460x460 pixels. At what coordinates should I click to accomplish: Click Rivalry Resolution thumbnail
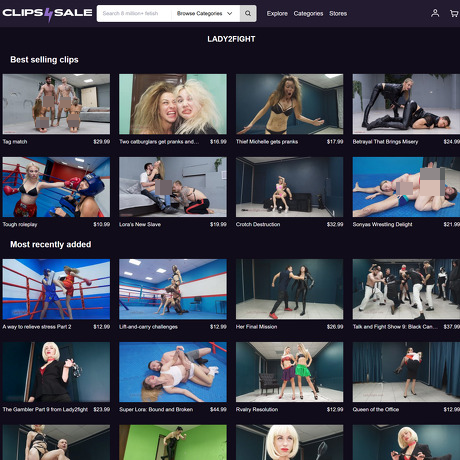(290, 372)
